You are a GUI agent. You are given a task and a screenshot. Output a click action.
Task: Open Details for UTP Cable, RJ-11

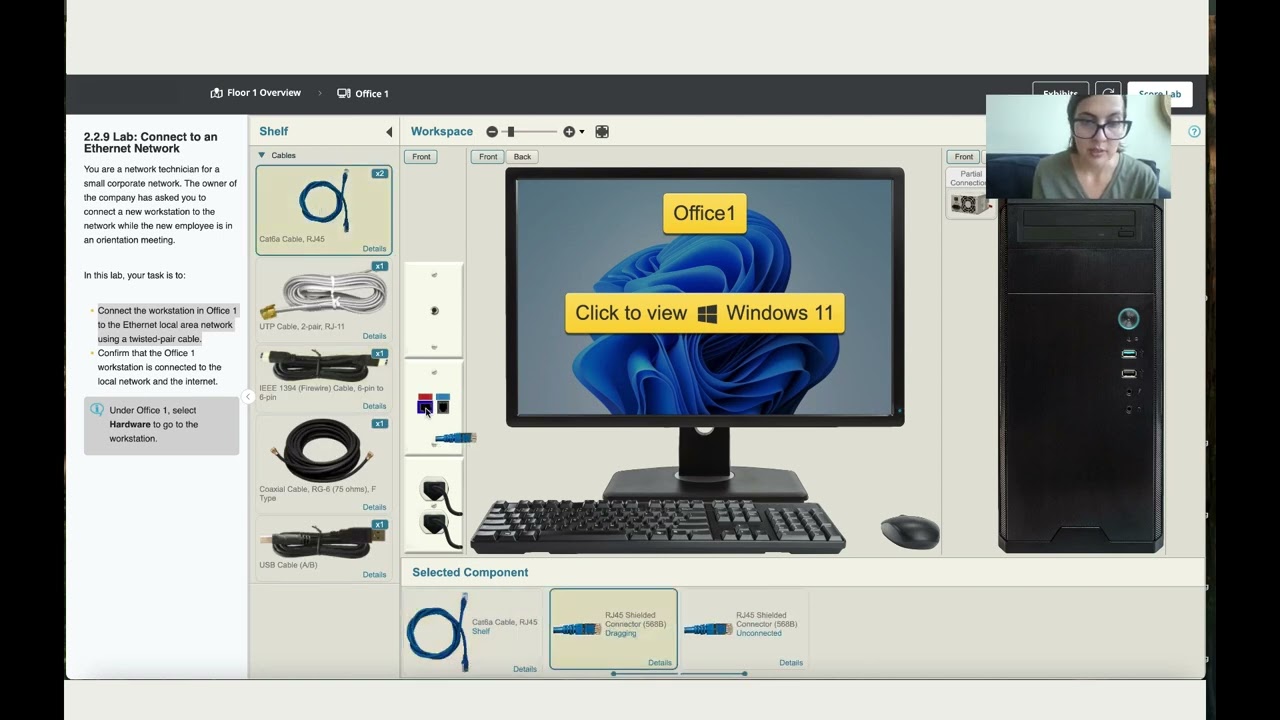coord(374,336)
